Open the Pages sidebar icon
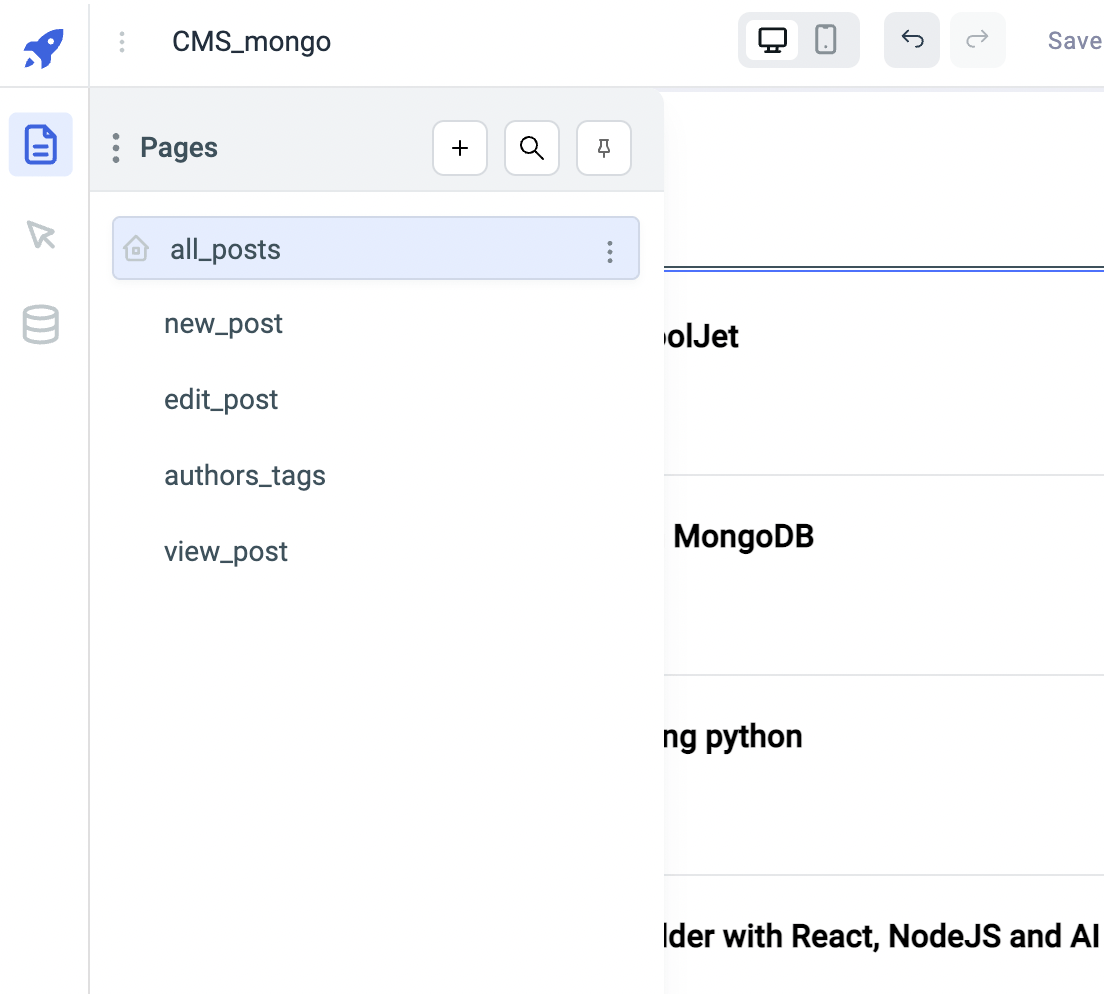Viewport: 1104px width, 994px height. coord(41,145)
